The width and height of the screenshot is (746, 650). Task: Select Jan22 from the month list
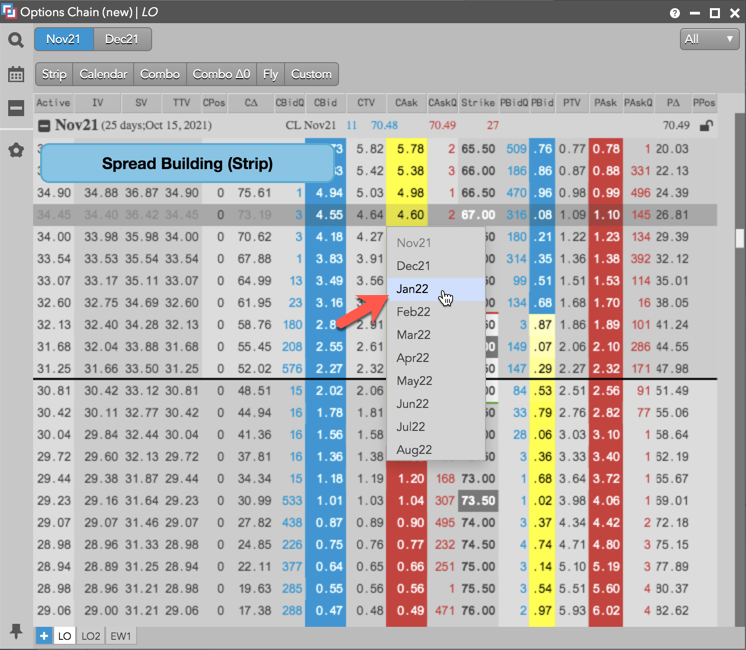click(x=413, y=288)
